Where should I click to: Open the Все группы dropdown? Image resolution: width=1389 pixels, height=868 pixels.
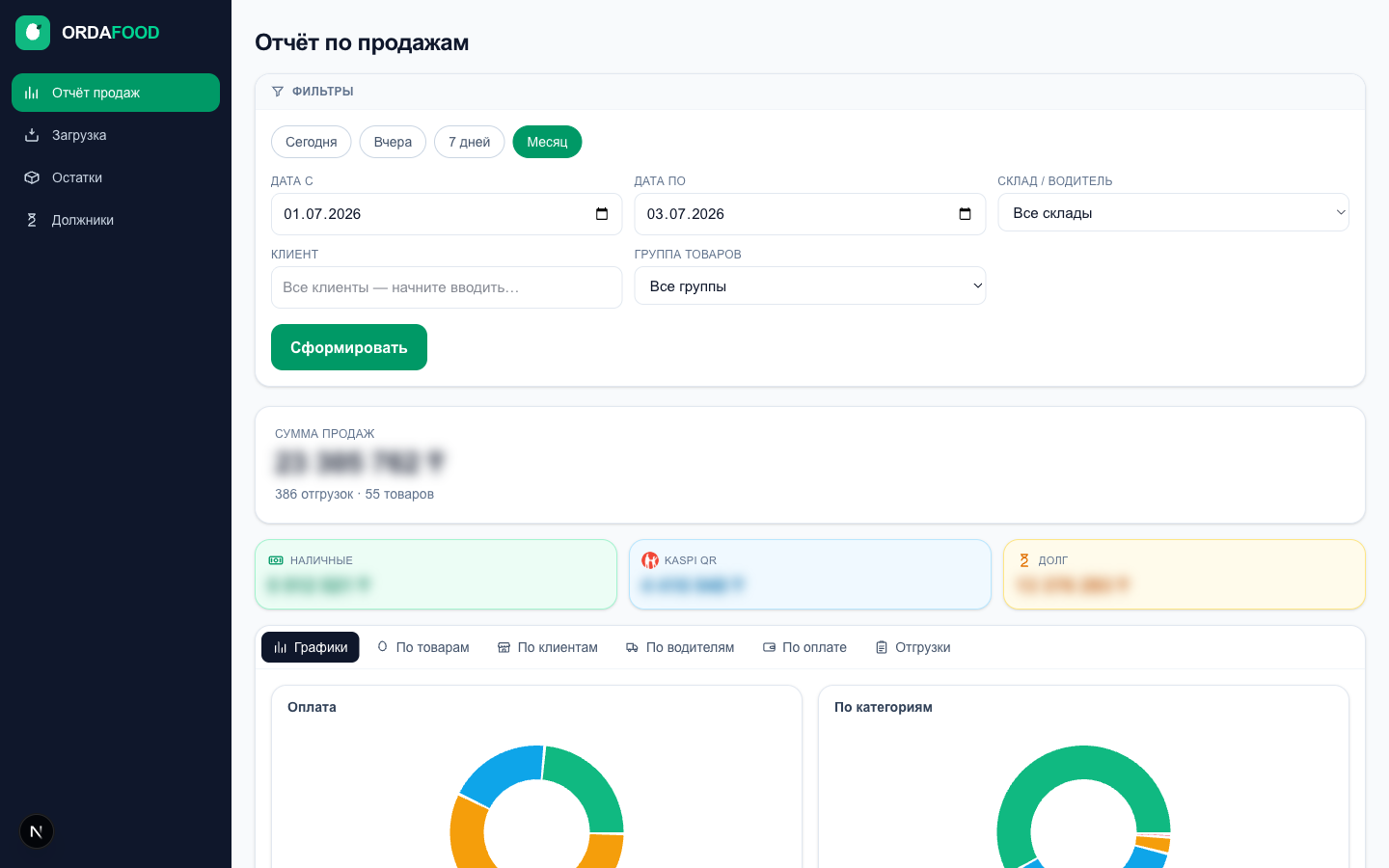coord(810,285)
